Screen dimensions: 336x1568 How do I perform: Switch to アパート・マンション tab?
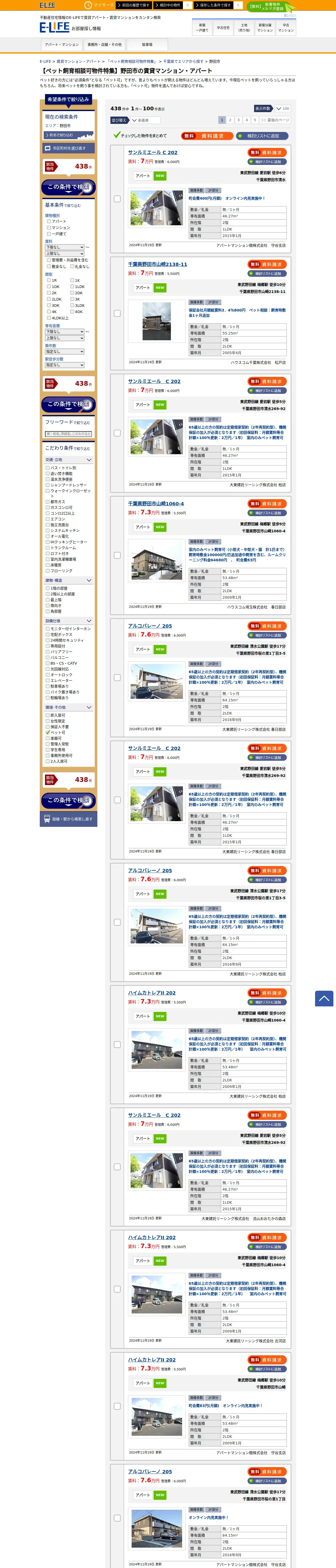coord(61,44)
